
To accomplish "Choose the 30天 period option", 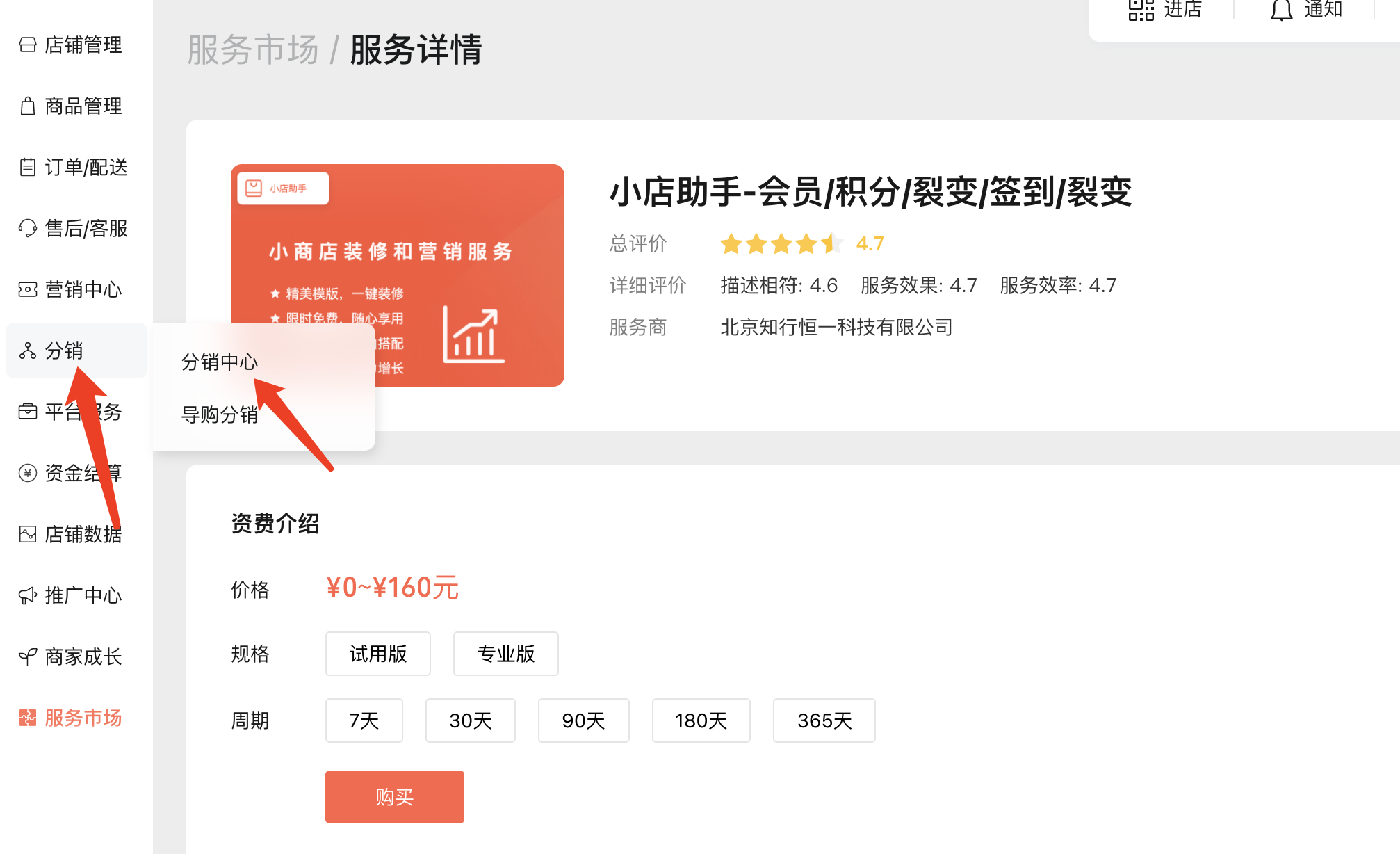I will [470, 720].
